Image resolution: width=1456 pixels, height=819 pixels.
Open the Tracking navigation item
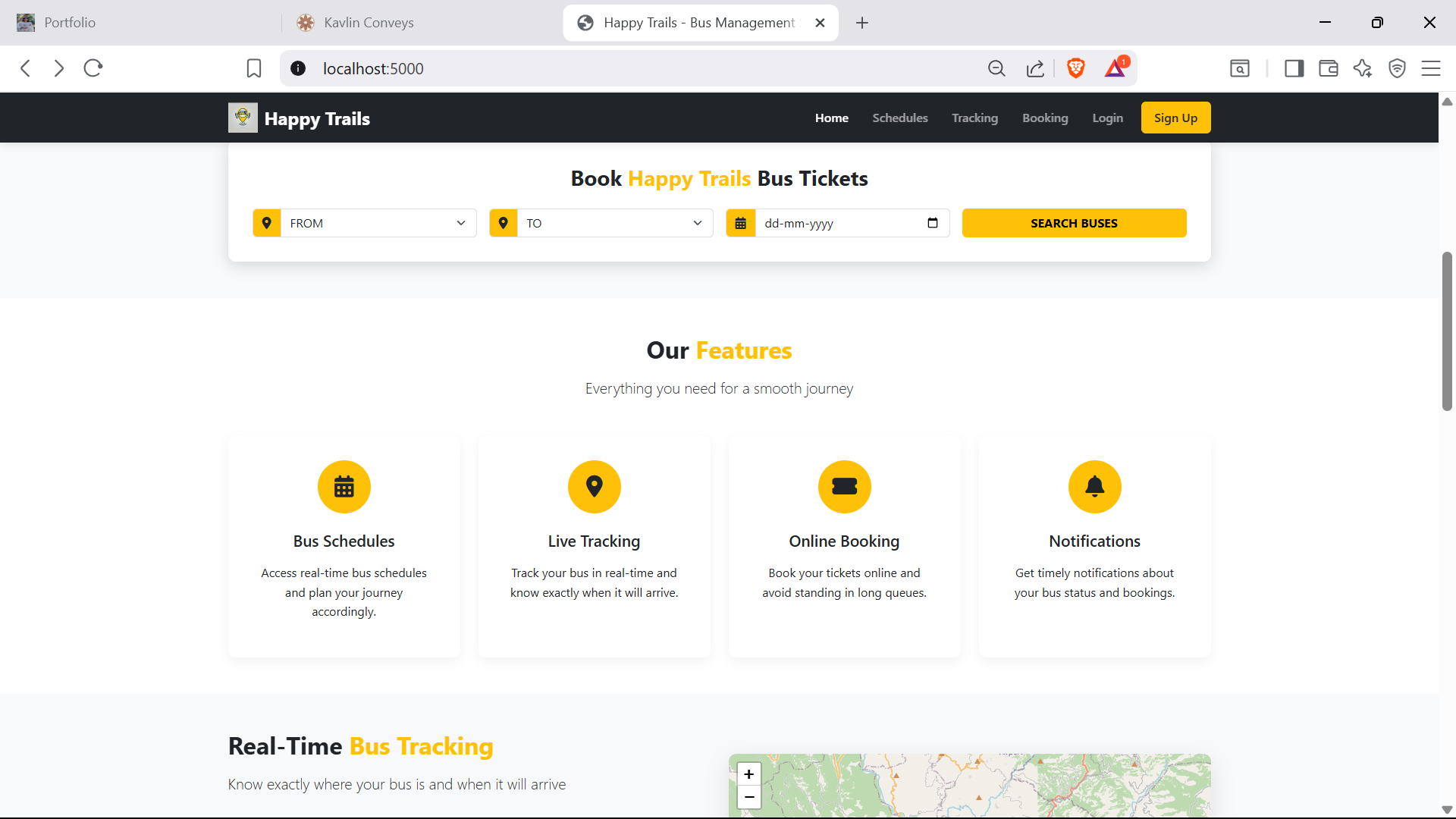[x=974, y=118]
